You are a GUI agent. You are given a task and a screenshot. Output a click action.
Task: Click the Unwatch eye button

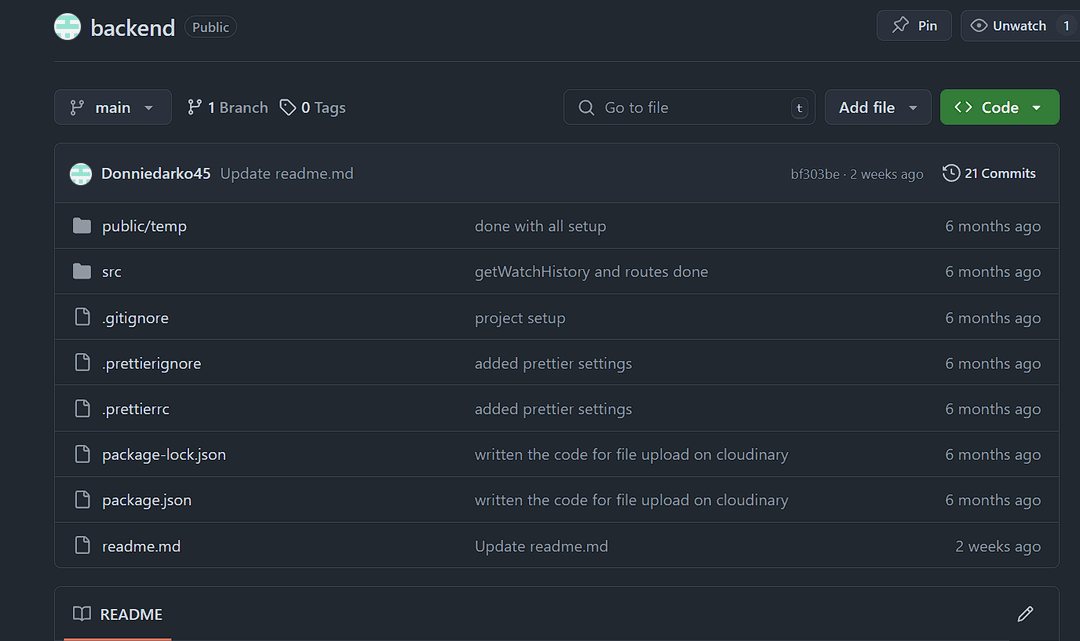coord(1009,25)
